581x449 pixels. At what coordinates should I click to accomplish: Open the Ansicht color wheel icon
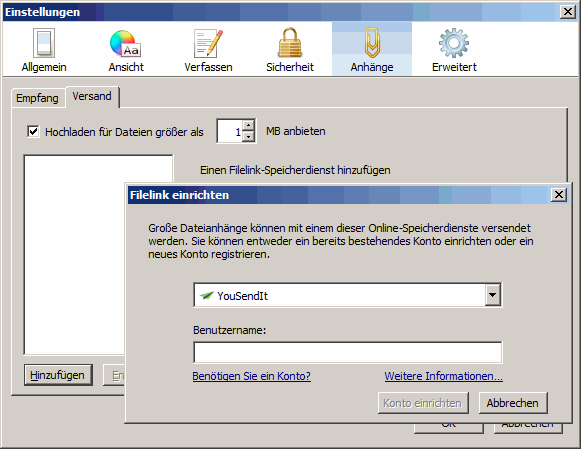(126, 43)
